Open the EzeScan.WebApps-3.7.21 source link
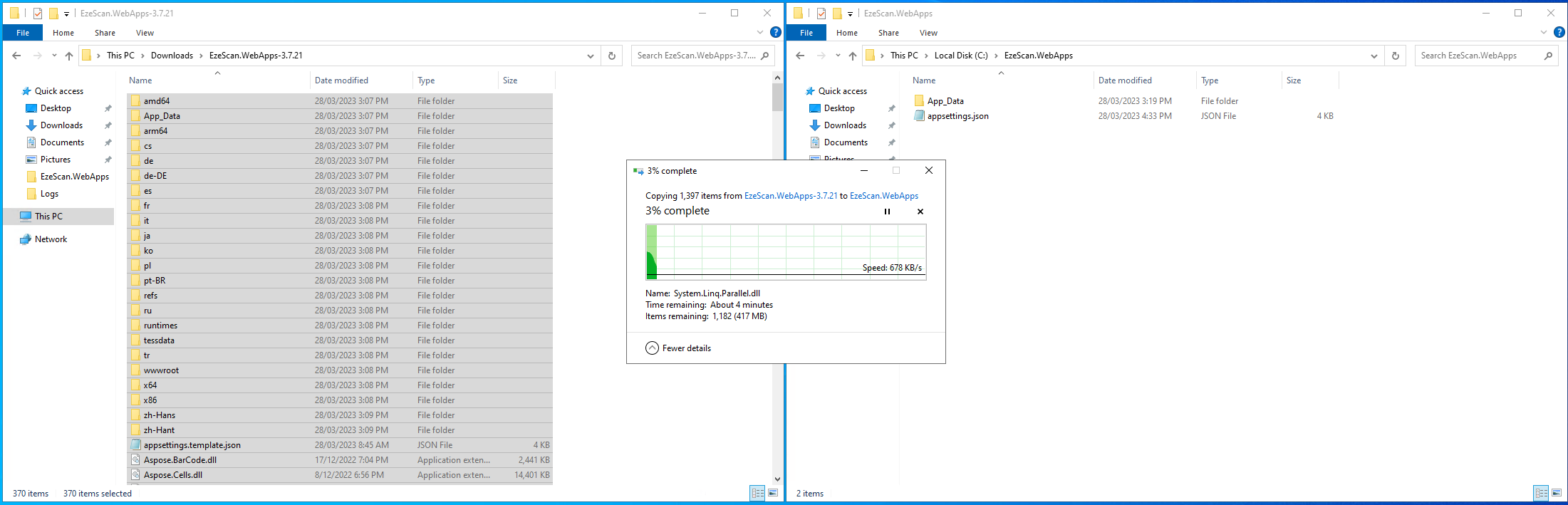 [790, 196]
